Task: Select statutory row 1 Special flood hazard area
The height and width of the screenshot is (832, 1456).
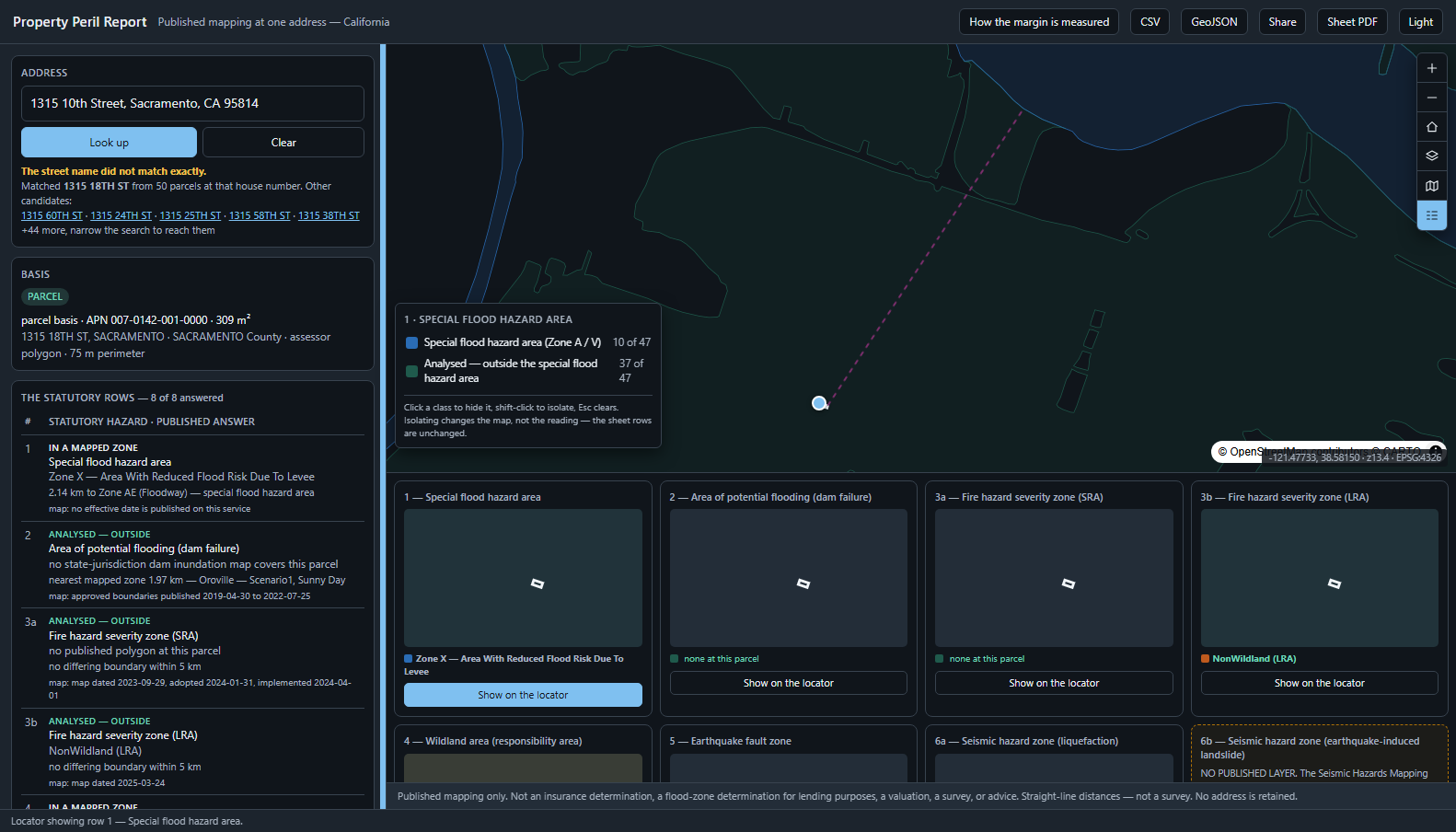Action: pos(192,478)
